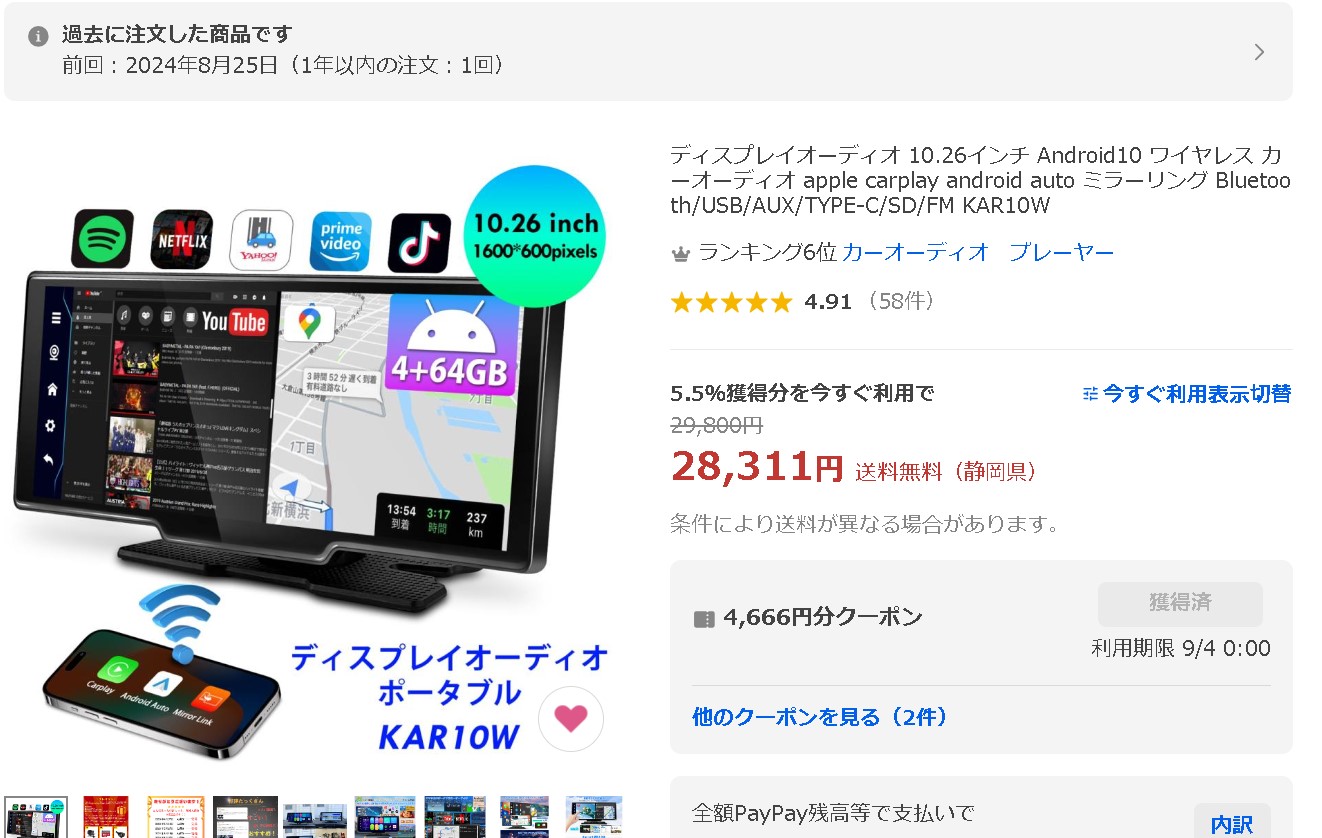Select the fourth dark review thumbnail
1322x838 pixels.
point(245,817)
